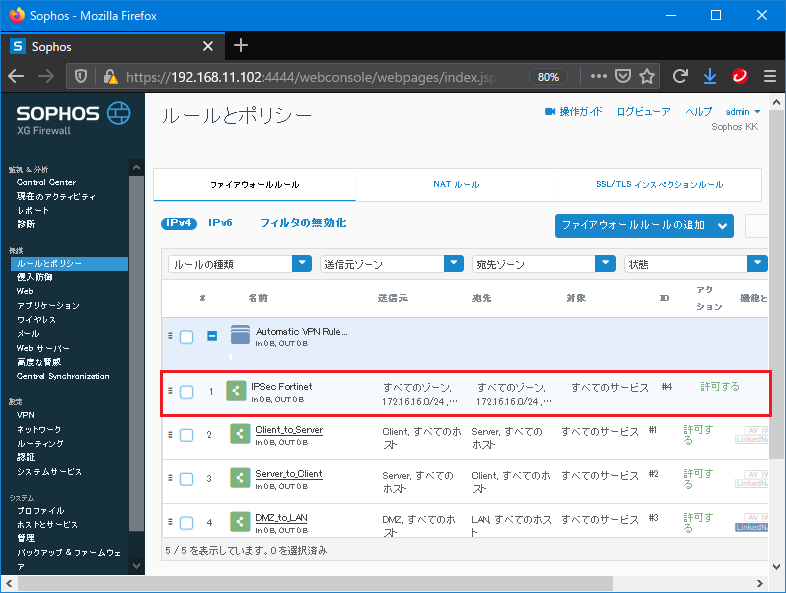Open Central Synchronization in the sidebar

click(x=63, y=376)
